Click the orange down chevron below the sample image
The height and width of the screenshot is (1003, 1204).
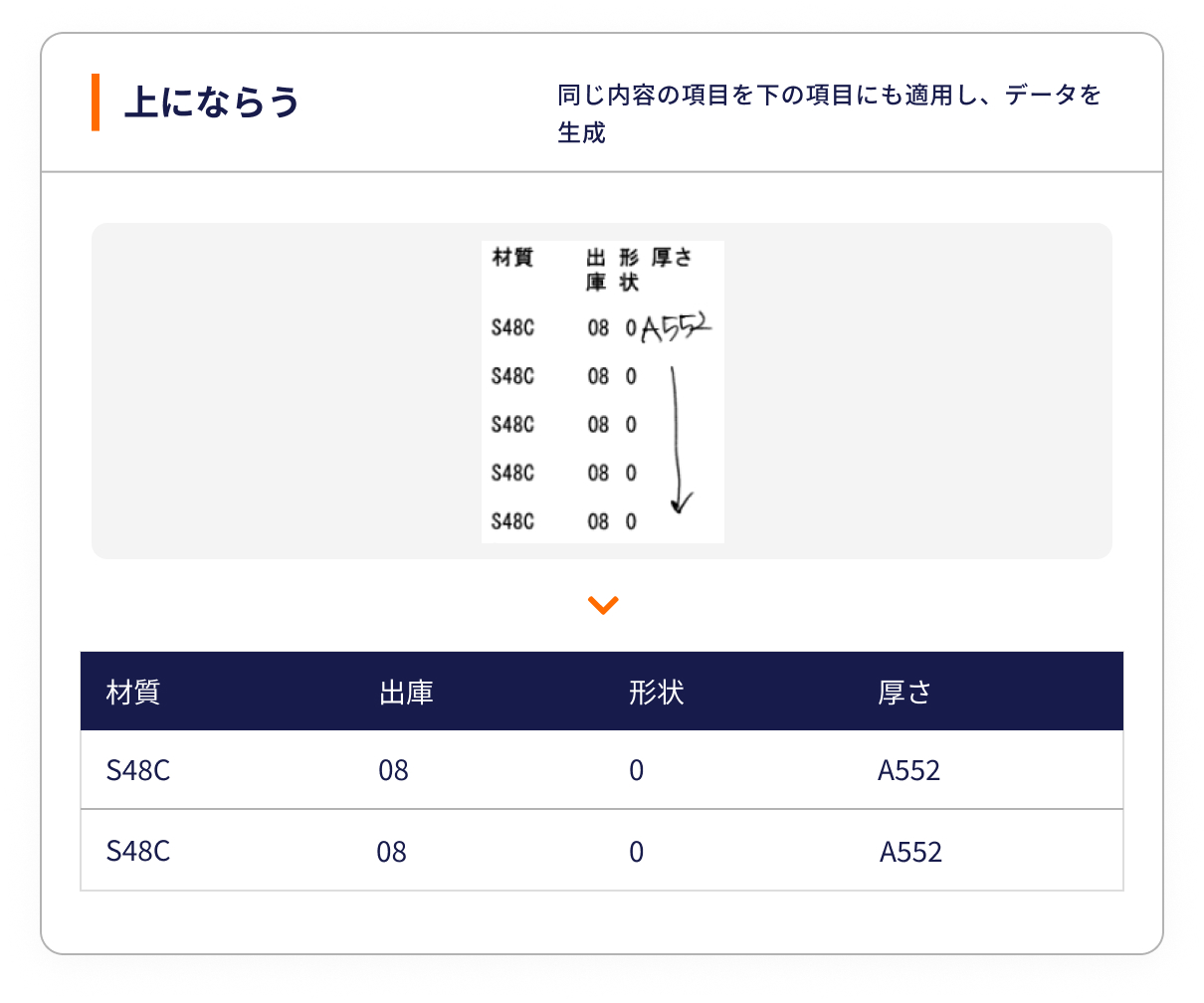[x=603, y=605]
